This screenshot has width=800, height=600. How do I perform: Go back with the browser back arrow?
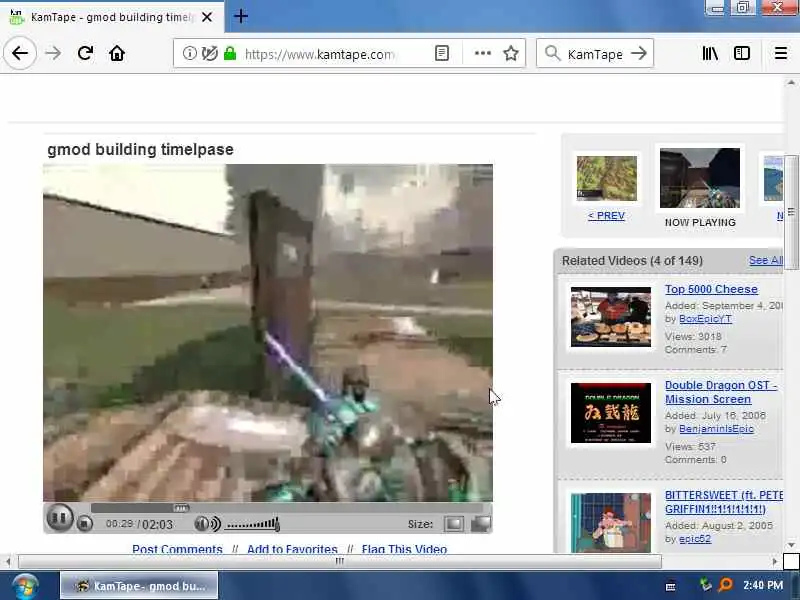coord(20,53)
